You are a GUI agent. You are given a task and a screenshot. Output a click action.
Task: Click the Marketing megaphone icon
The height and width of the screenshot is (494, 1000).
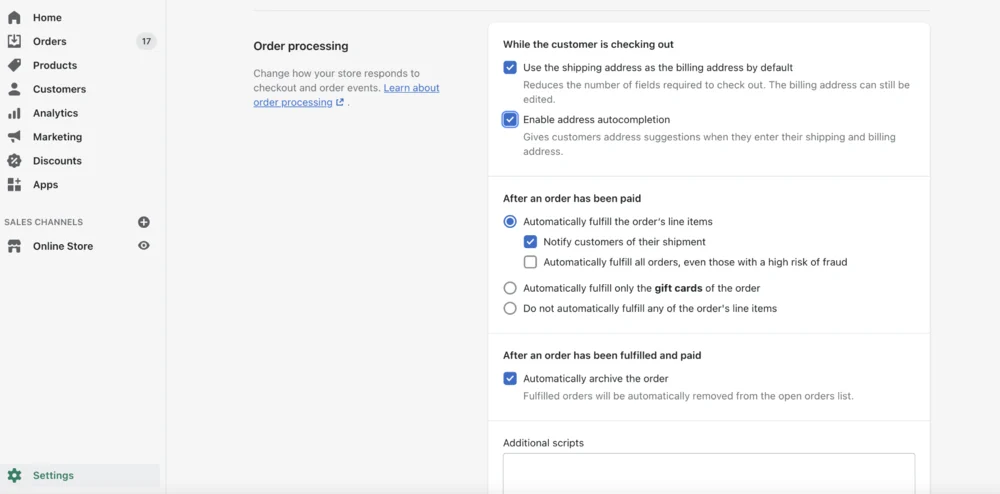[14, 137]
